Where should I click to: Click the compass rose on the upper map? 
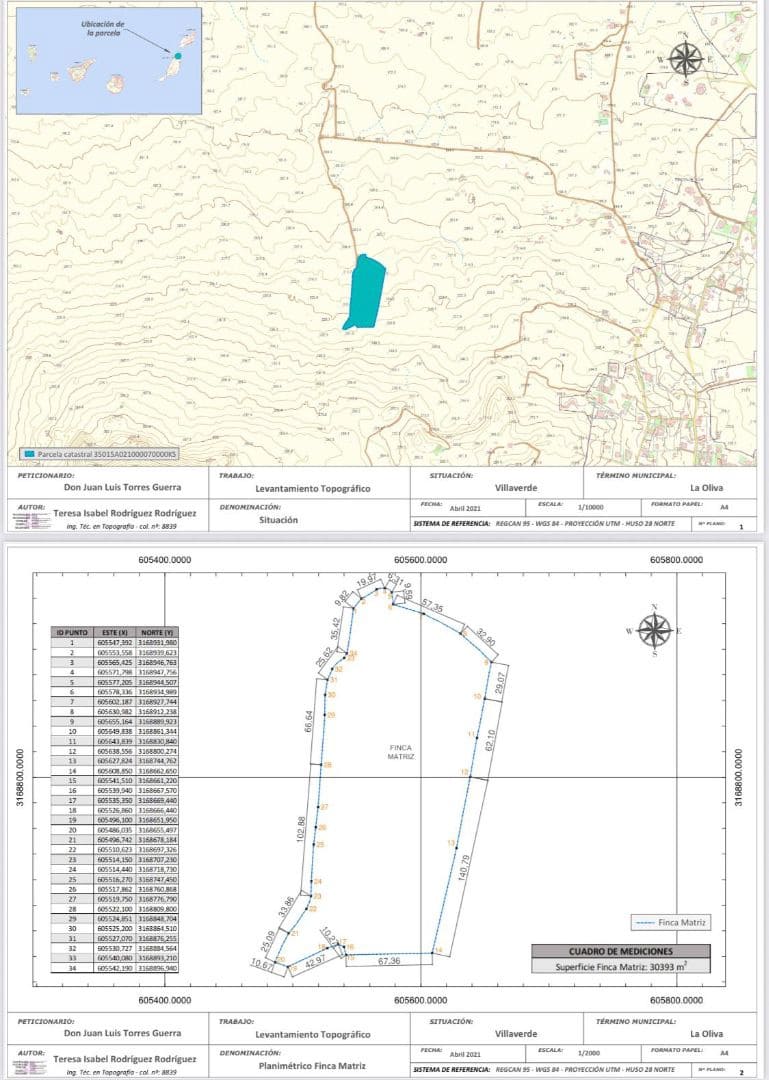click(x=685, y=59)
